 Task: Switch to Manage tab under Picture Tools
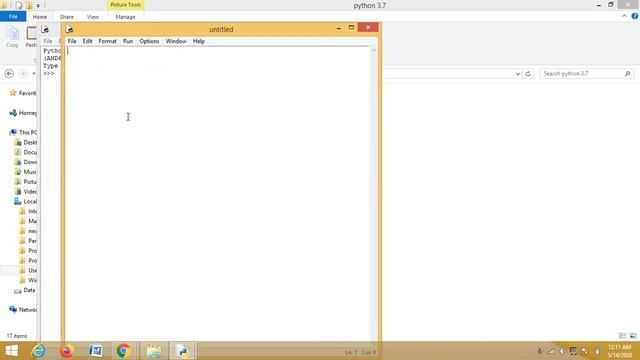(125, 17)
